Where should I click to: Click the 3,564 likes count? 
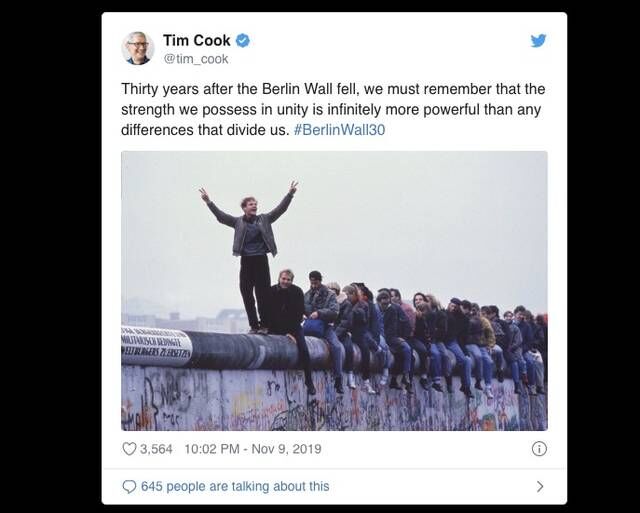(156, 449)
